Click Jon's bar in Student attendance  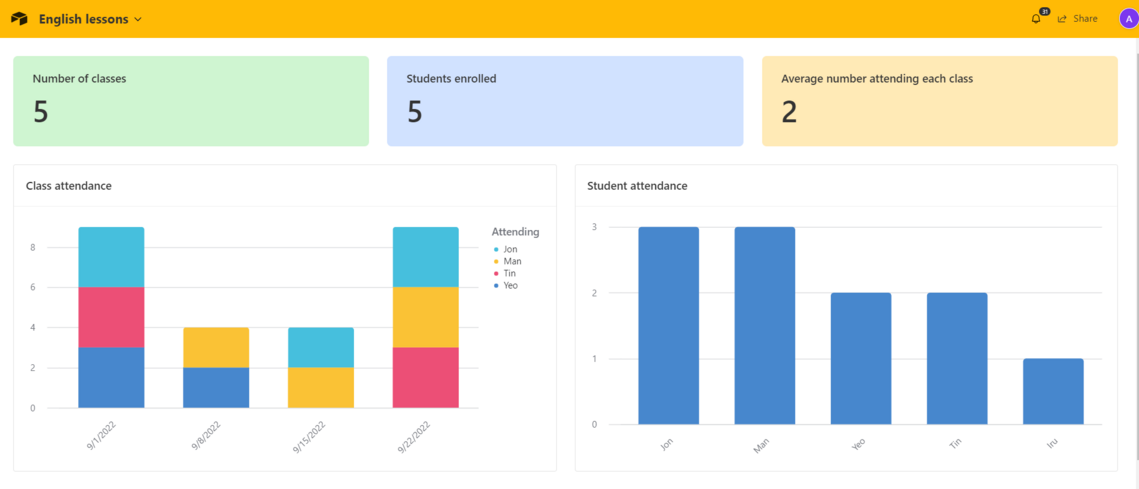pos(668,326)
